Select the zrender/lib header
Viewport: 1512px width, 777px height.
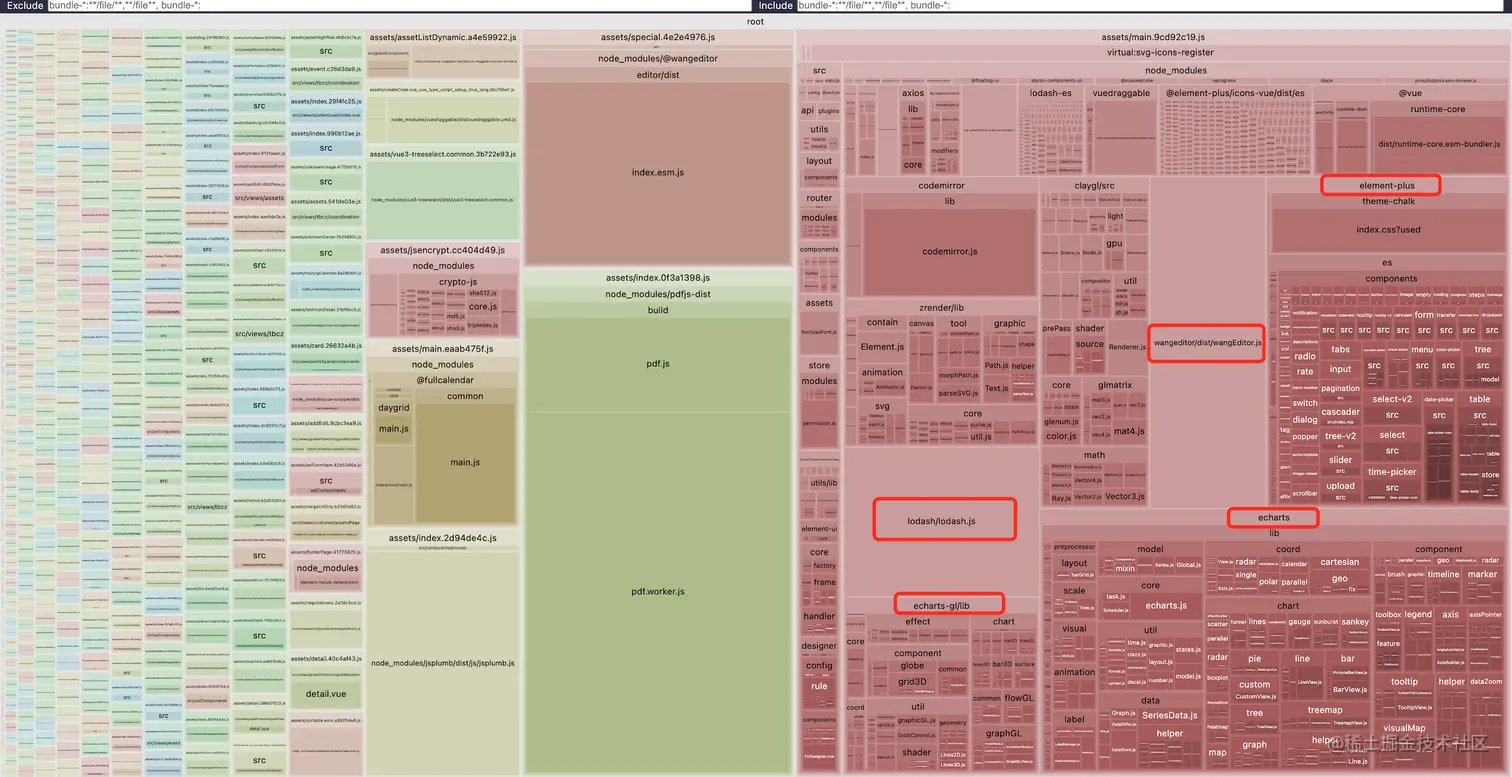coord(941,308)
